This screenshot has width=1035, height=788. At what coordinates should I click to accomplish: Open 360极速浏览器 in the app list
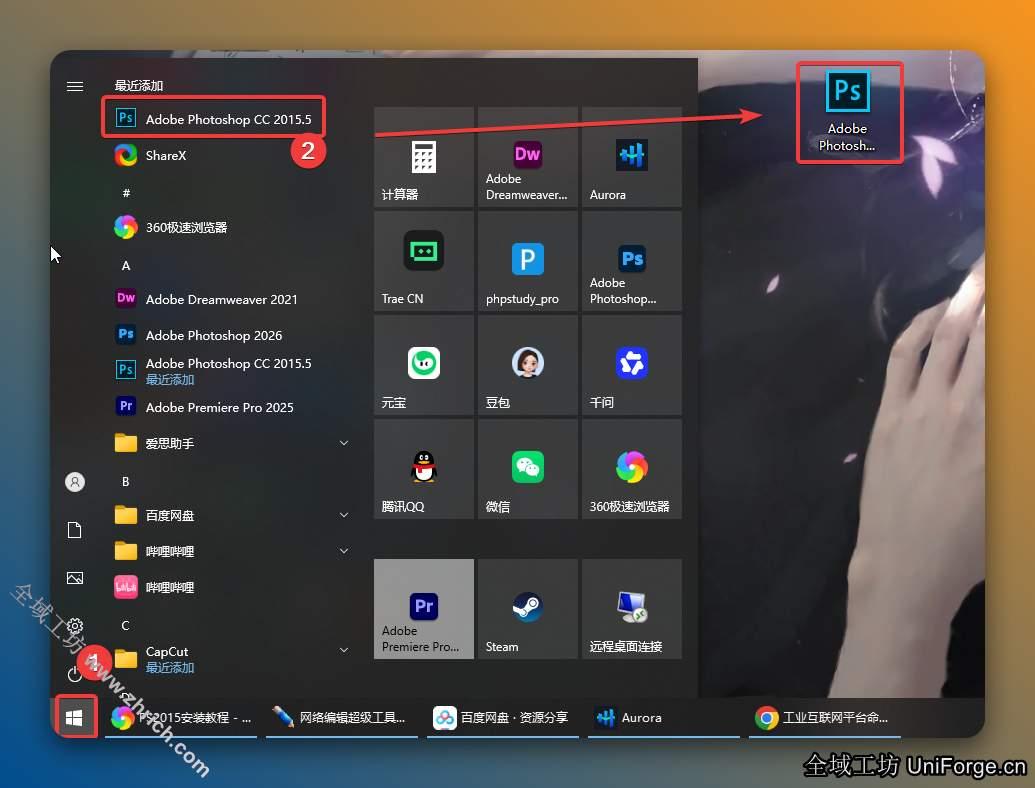pyautogui.click(x=231, y=228)
